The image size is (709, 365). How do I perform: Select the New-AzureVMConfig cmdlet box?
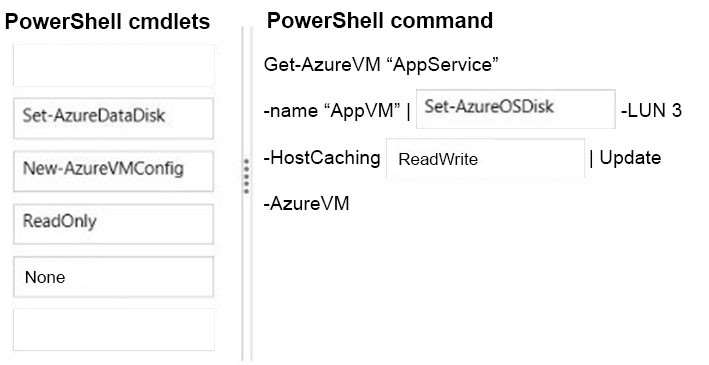113,171
